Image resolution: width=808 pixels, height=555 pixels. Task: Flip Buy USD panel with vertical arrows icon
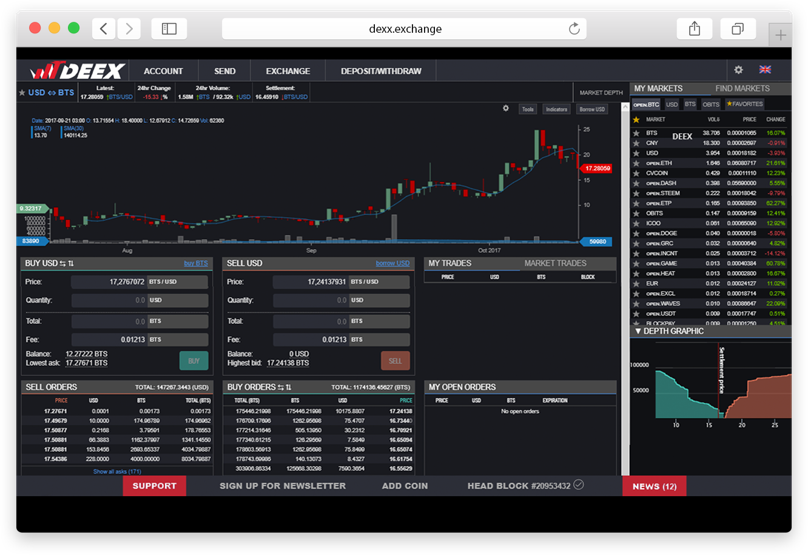(x=71, y=263)
